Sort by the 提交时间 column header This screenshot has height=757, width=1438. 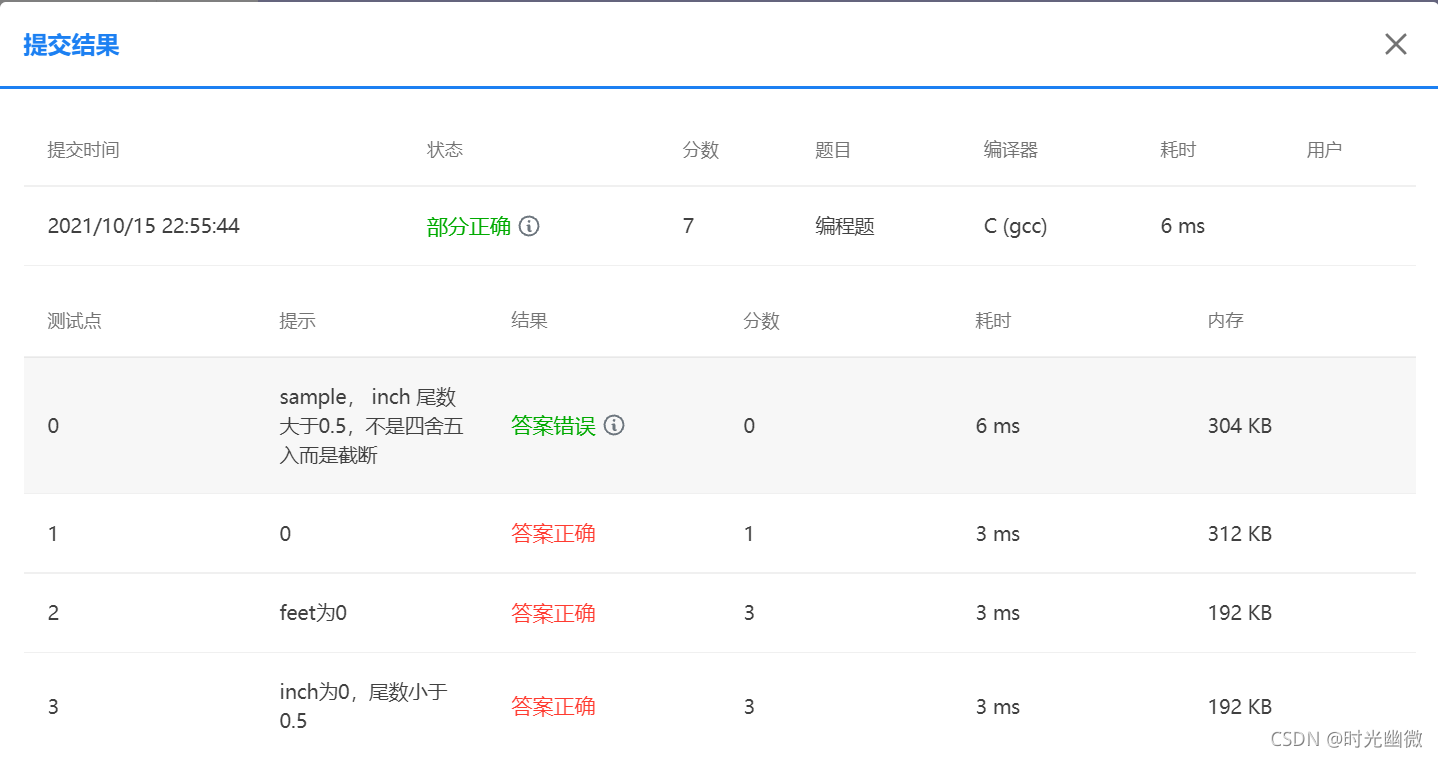tap(84, 150)
